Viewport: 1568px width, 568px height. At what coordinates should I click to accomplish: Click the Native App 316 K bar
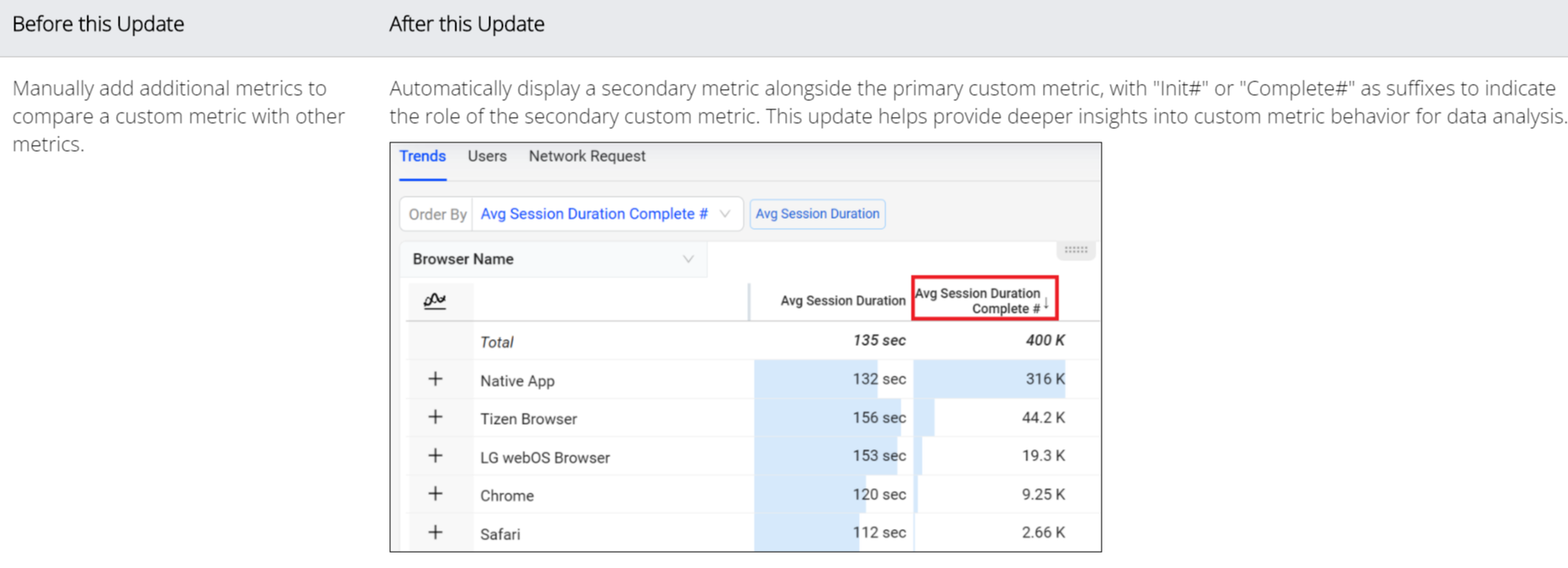pos(989,379)
